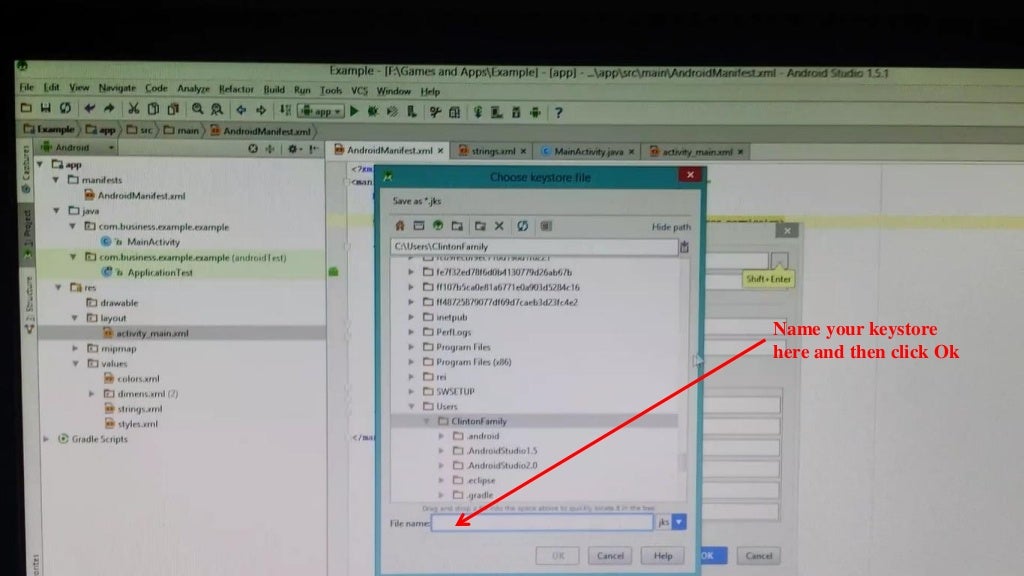Click scroll-from-source icon in Project panel

(x=253, y=149)
